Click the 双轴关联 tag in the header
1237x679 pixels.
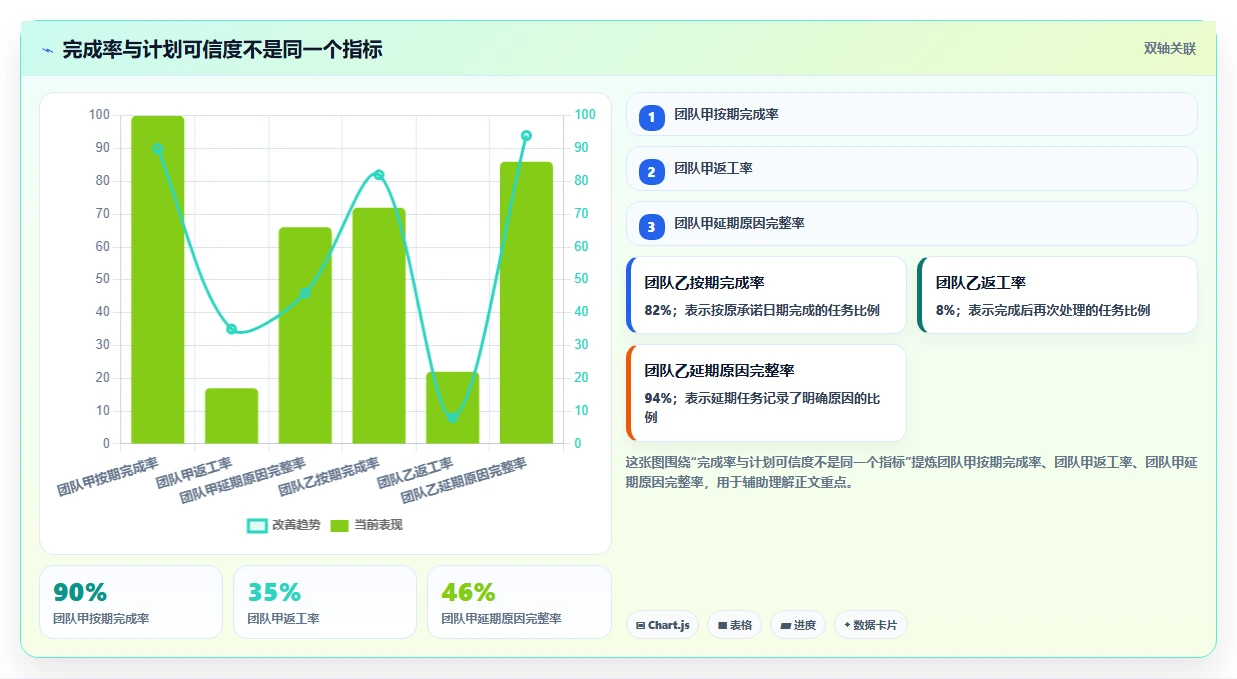click(x=1170, y=48)
